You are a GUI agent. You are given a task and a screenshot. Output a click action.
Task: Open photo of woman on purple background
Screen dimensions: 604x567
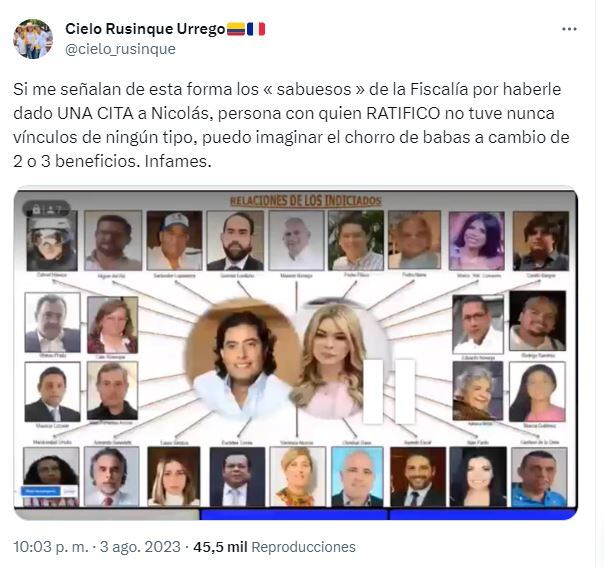(476, 240)
